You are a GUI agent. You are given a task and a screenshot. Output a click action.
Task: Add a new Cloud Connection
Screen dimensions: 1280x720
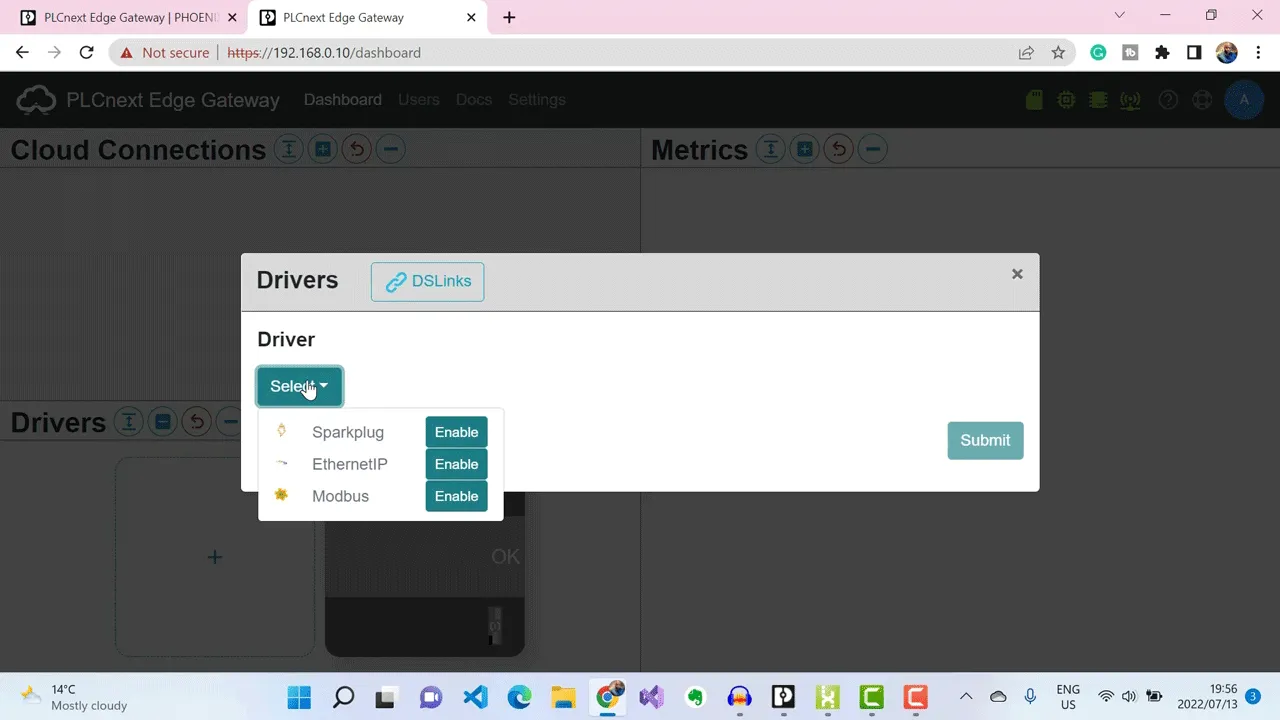click(x=322, y=150)
